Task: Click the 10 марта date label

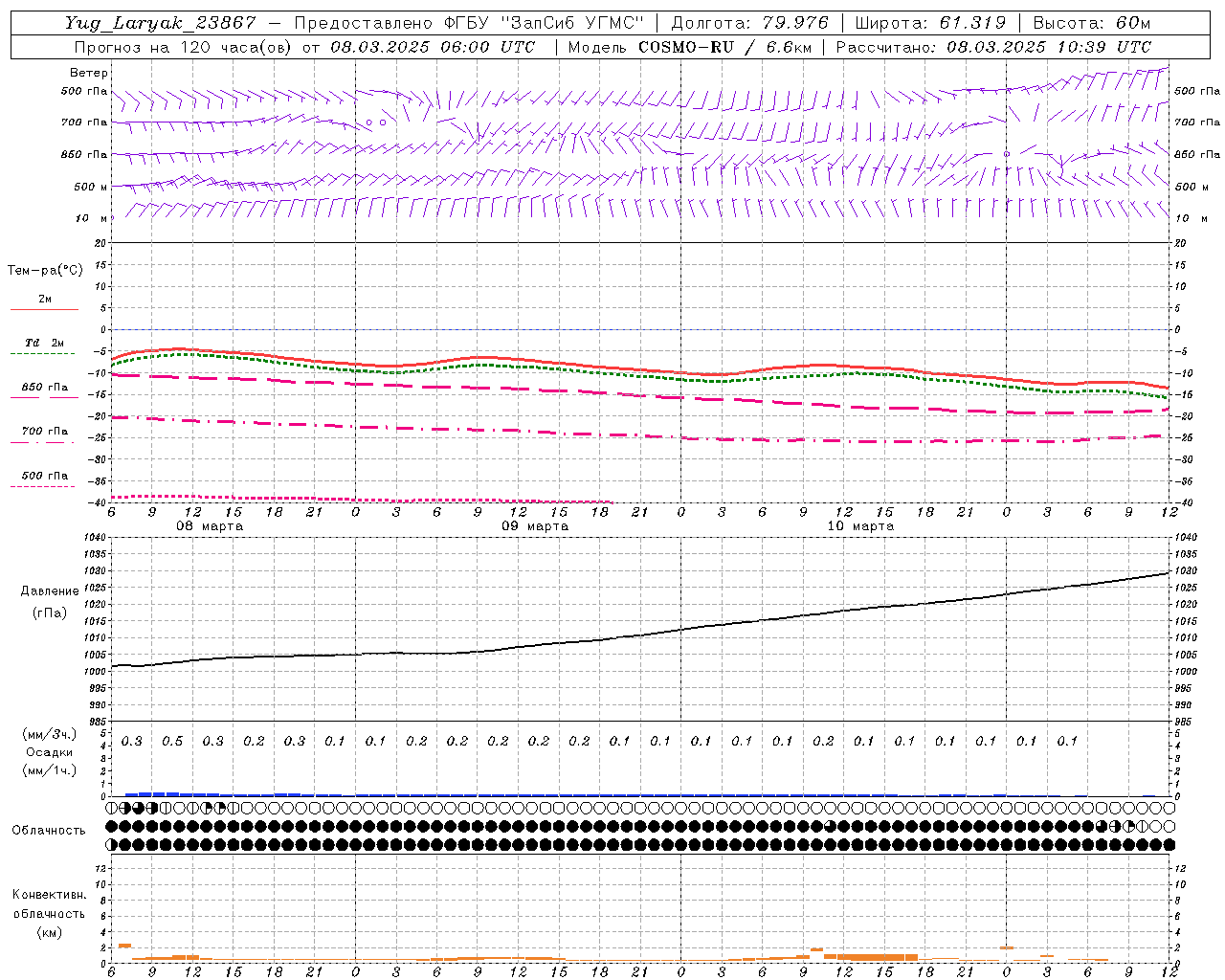Action: [860, 526]
